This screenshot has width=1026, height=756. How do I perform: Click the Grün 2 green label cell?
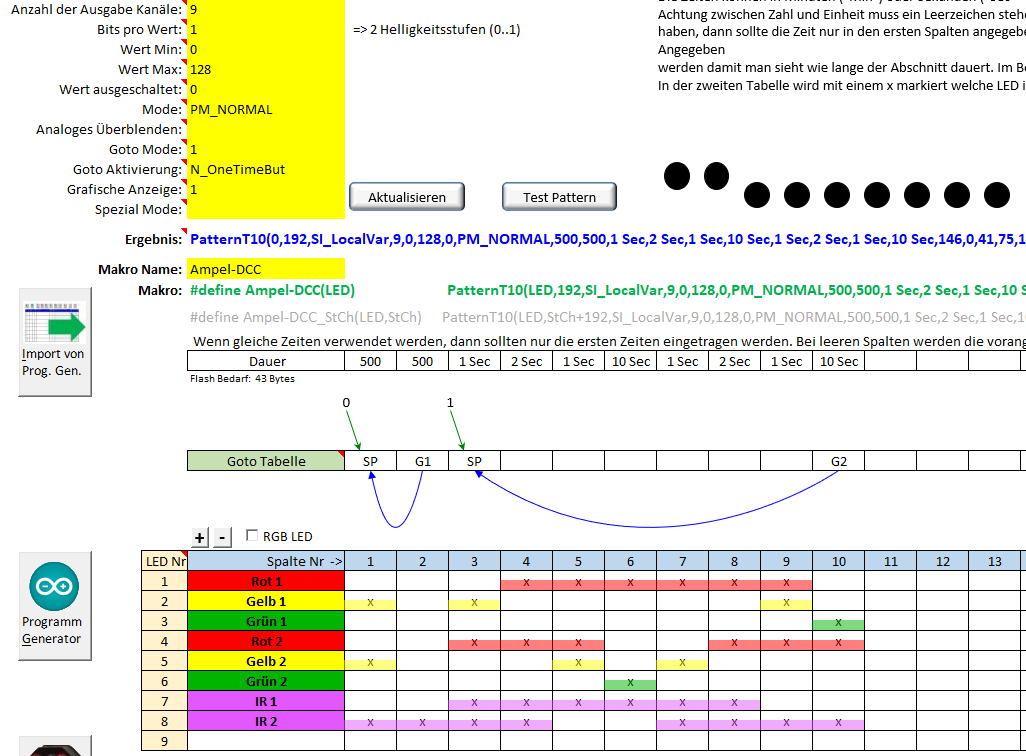click(266, 681)
